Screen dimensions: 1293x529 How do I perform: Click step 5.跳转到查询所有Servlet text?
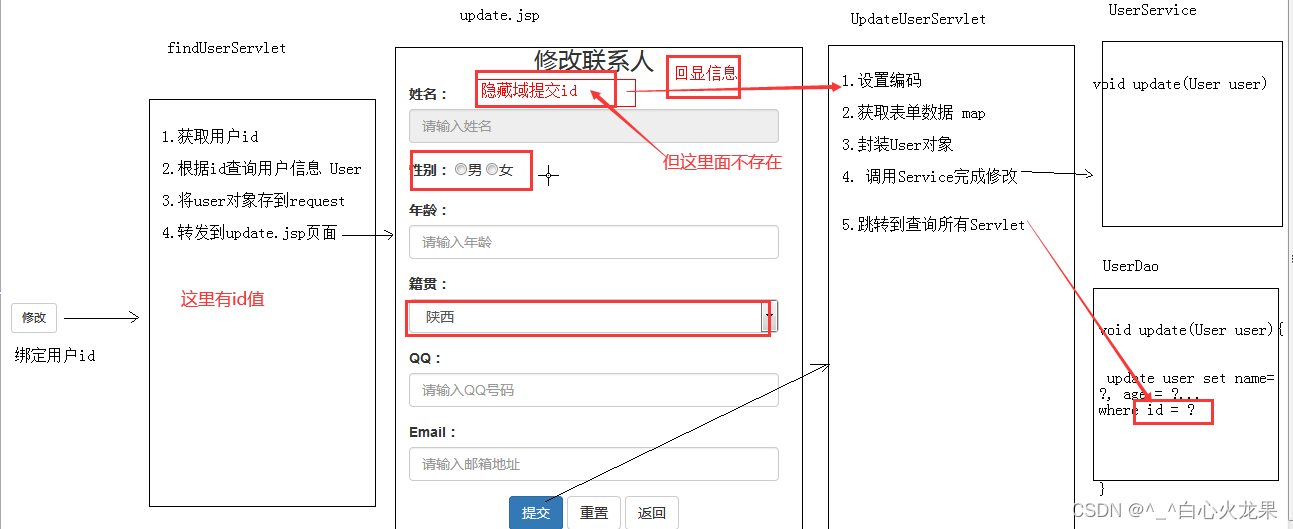coord(933,225)
